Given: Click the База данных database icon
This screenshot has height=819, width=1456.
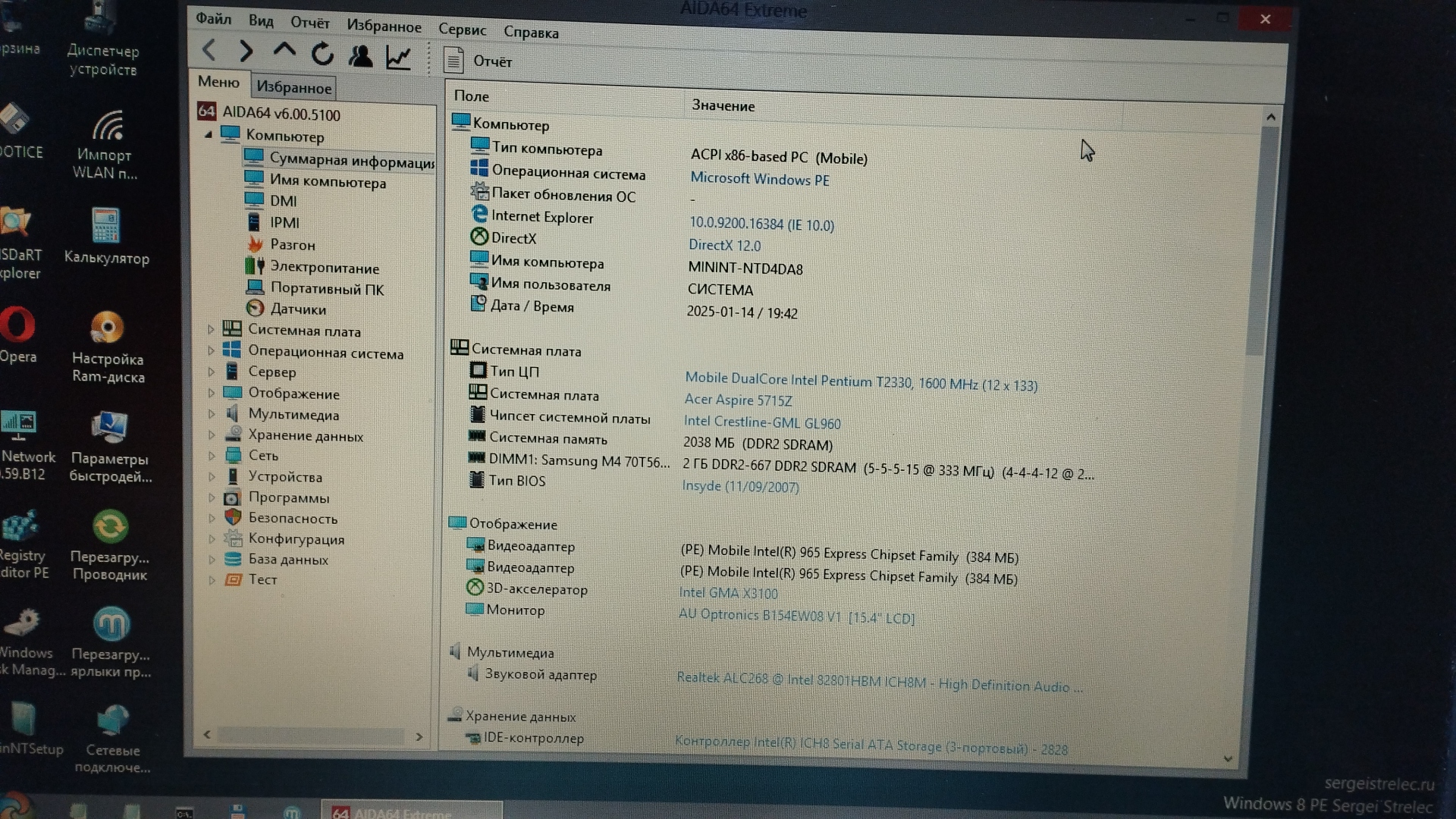Looking at the screenshot, I should 233,559.
